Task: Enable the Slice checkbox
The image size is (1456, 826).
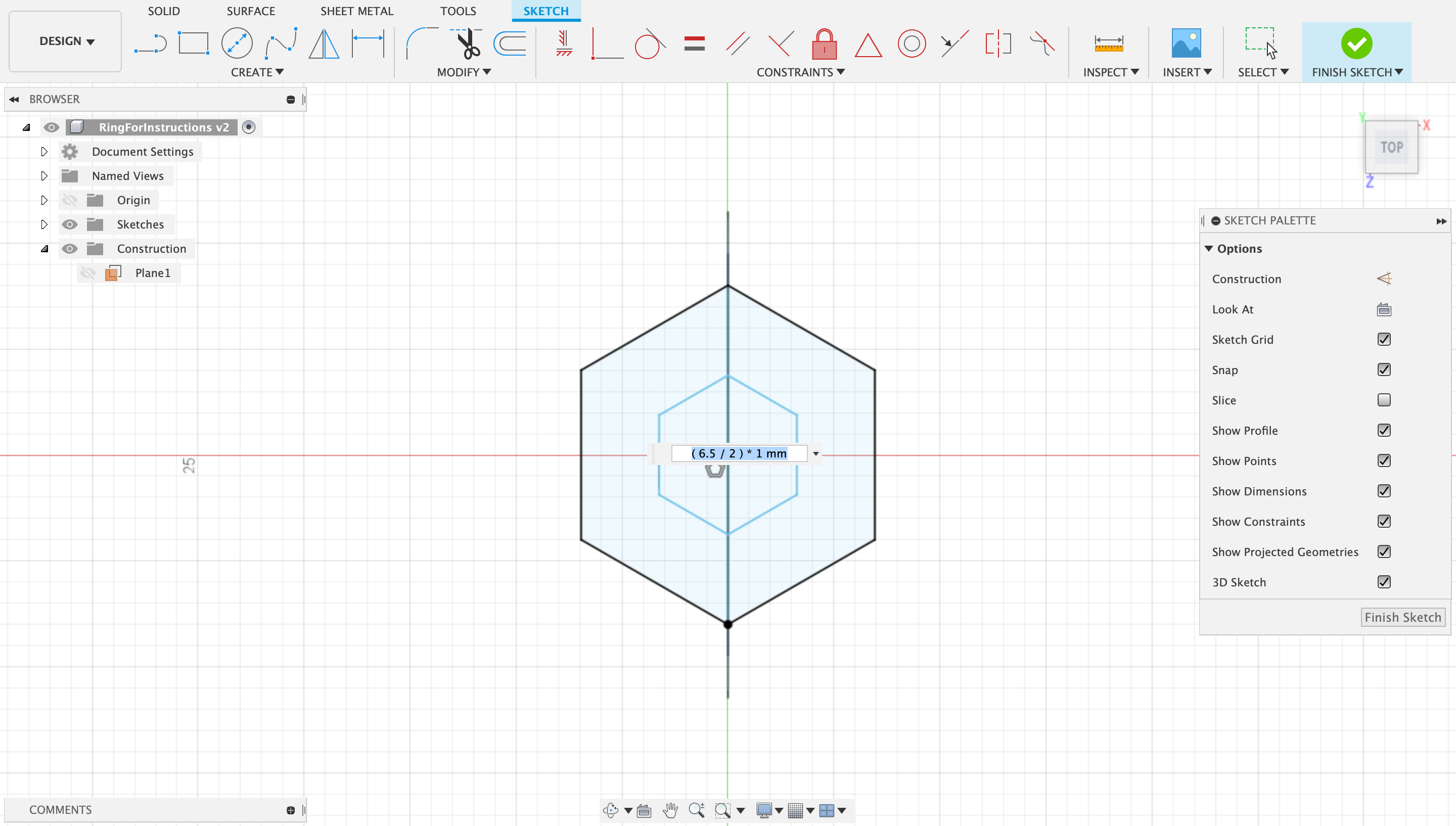Action: (1384, 400)
